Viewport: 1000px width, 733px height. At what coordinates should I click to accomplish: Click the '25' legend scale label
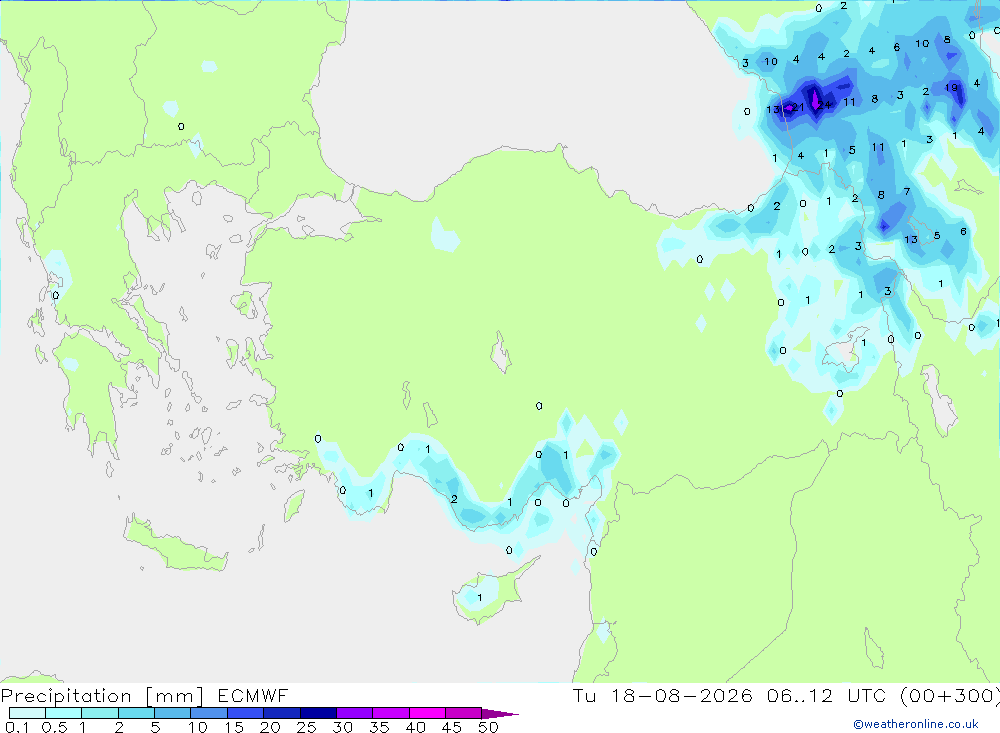tap(307, 727)
